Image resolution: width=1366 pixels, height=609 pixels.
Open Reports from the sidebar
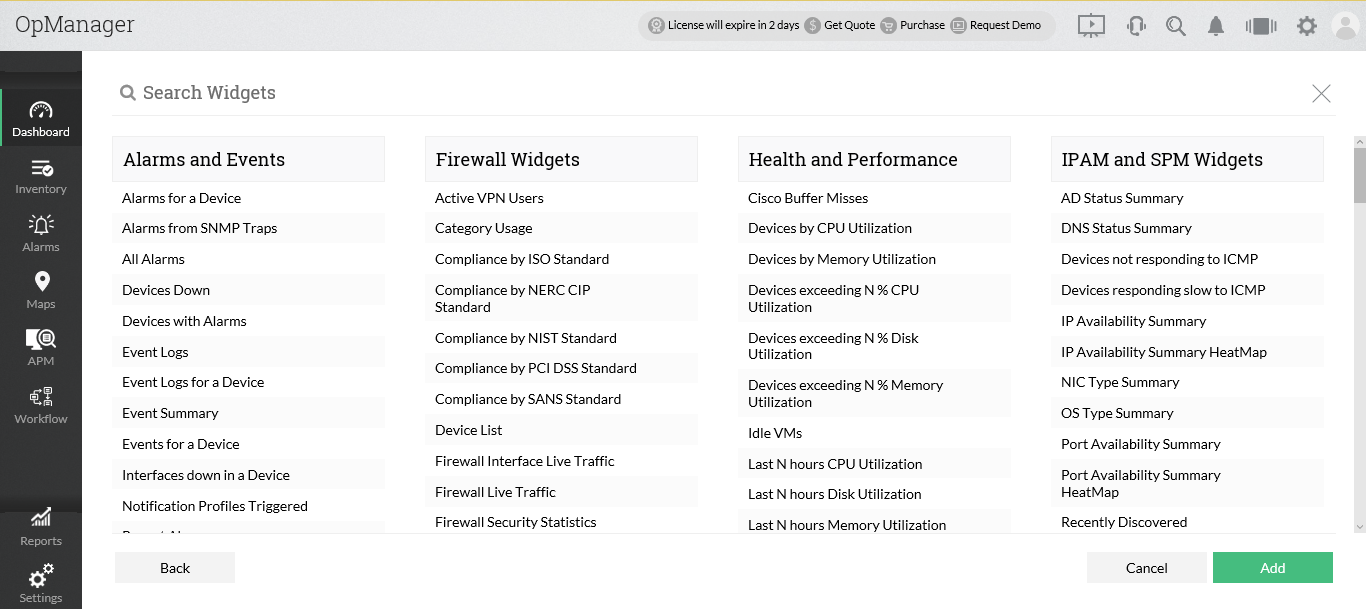click(41, 527)
